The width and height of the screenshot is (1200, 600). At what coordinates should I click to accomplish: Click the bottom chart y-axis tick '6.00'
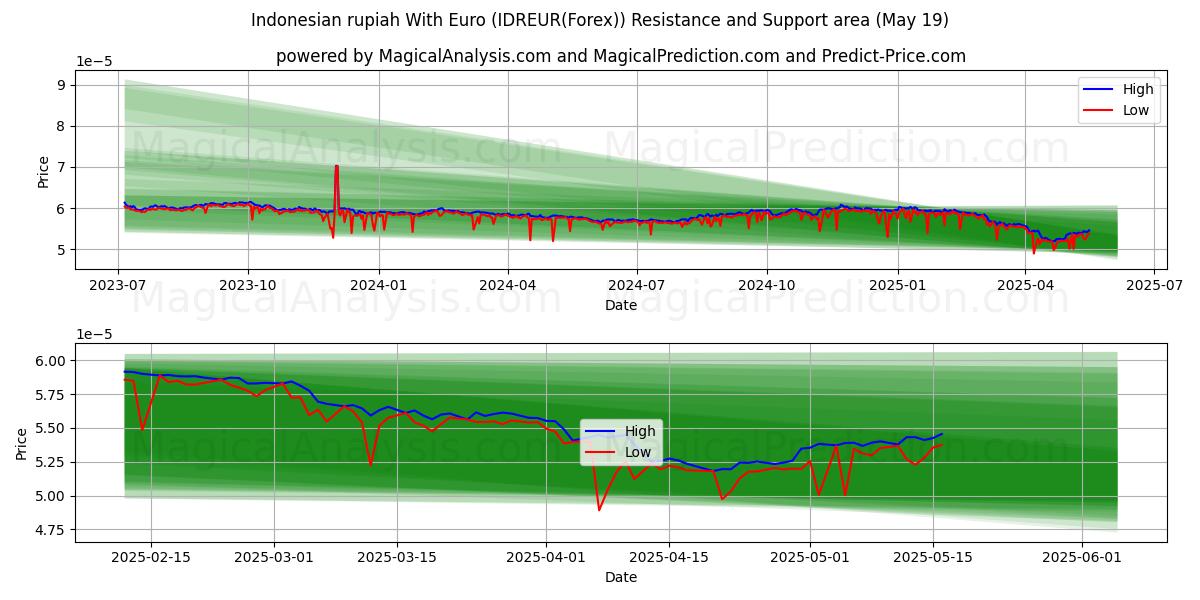click(x=51, y=361)
